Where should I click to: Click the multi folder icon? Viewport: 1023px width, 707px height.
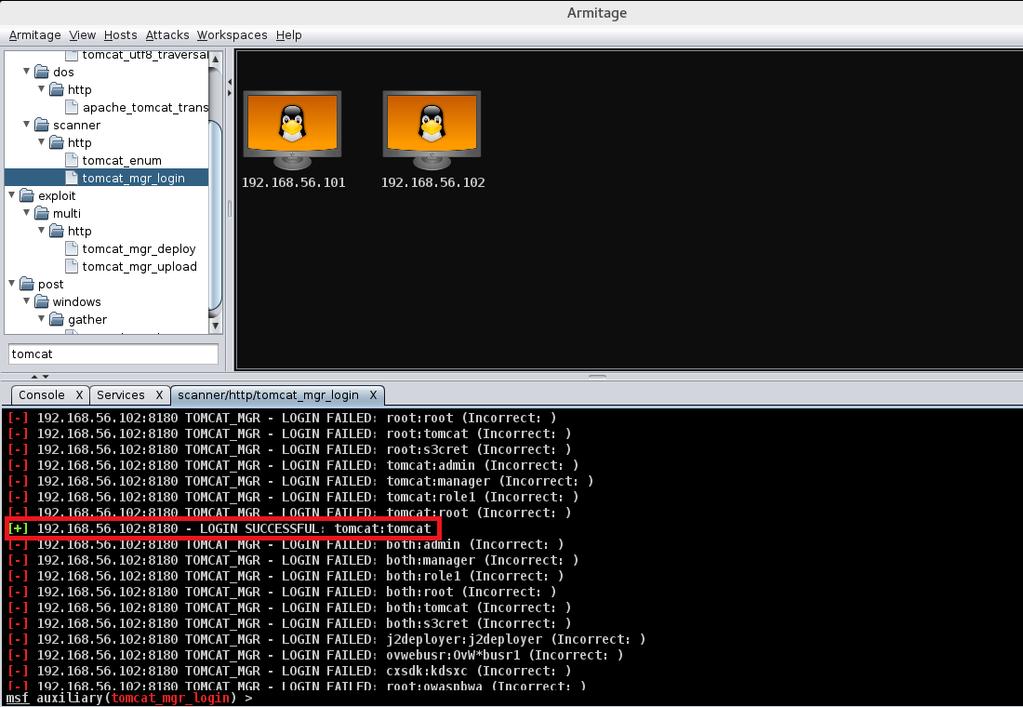42,213
